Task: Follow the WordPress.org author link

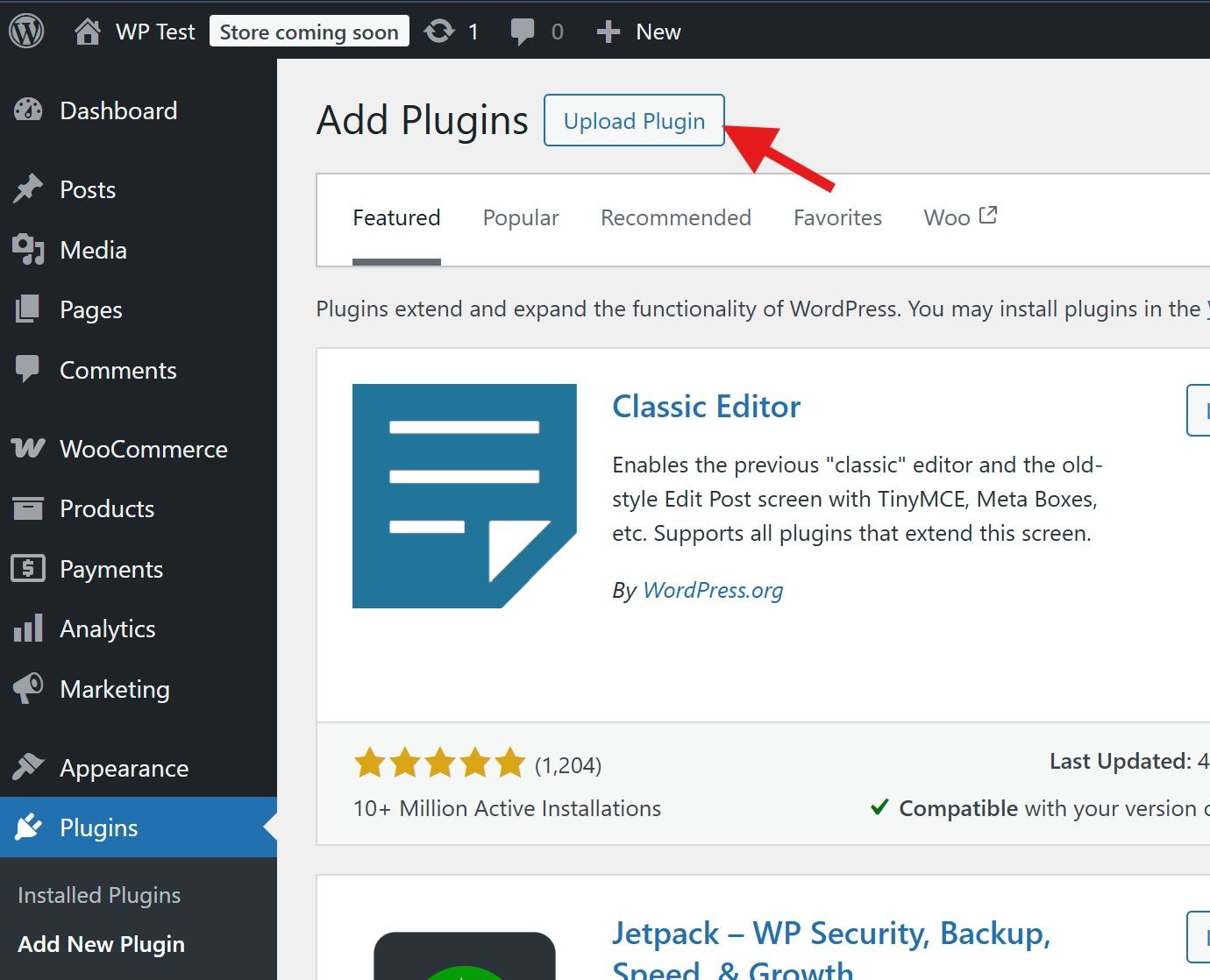Action: tap(713, 590)
